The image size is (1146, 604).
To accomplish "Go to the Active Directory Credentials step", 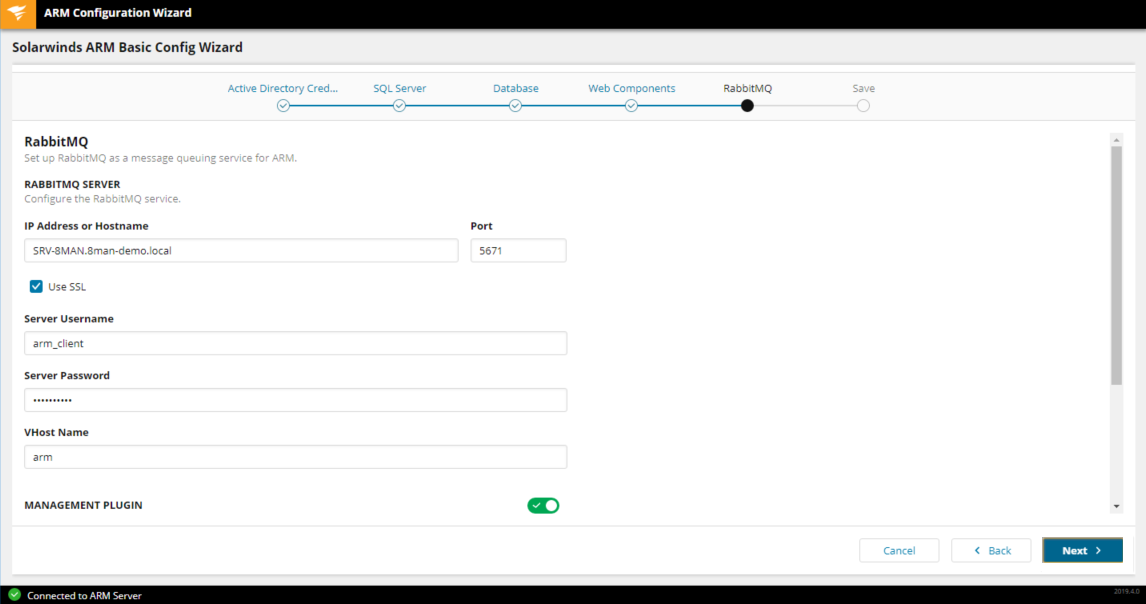I will pyautogui.click(x=283, y=88).
